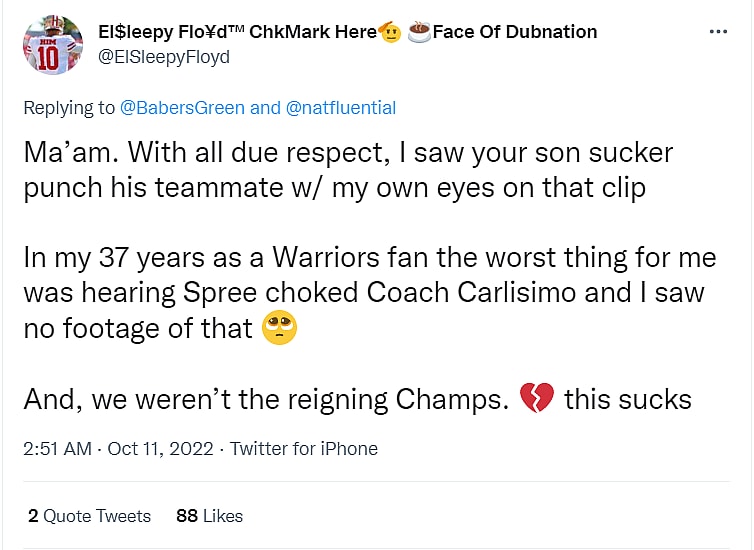Click the saluting face emoji in display name

point(391,32)
